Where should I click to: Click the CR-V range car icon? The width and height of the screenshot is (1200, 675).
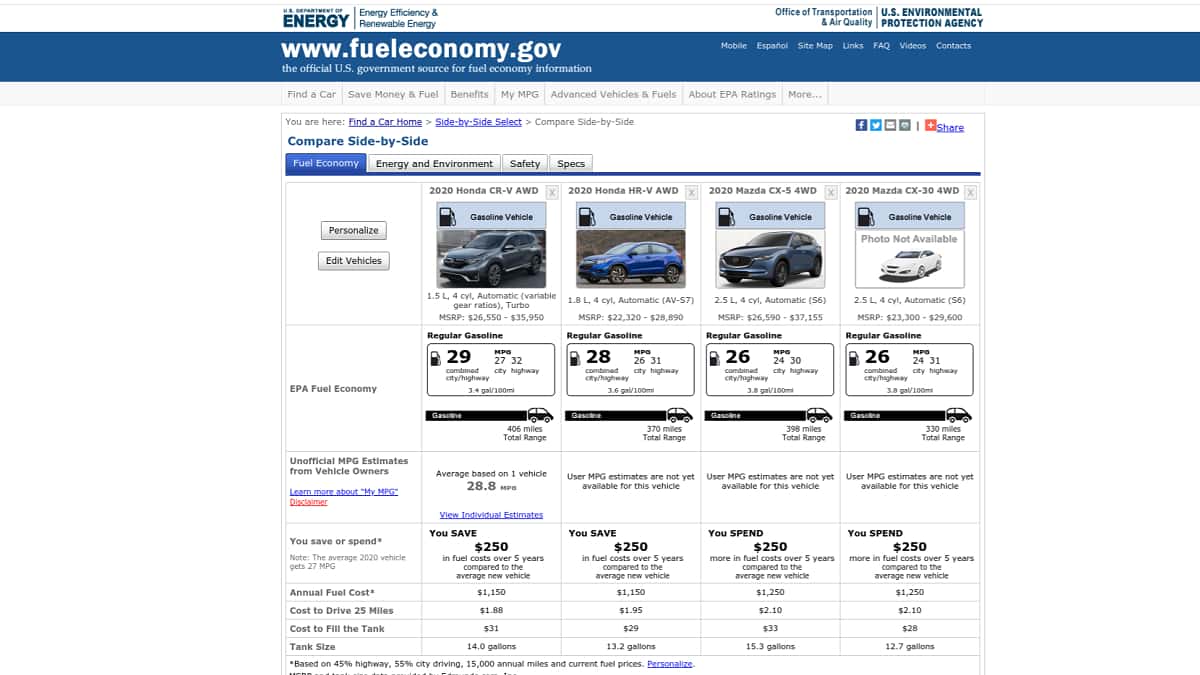point(540,415)
